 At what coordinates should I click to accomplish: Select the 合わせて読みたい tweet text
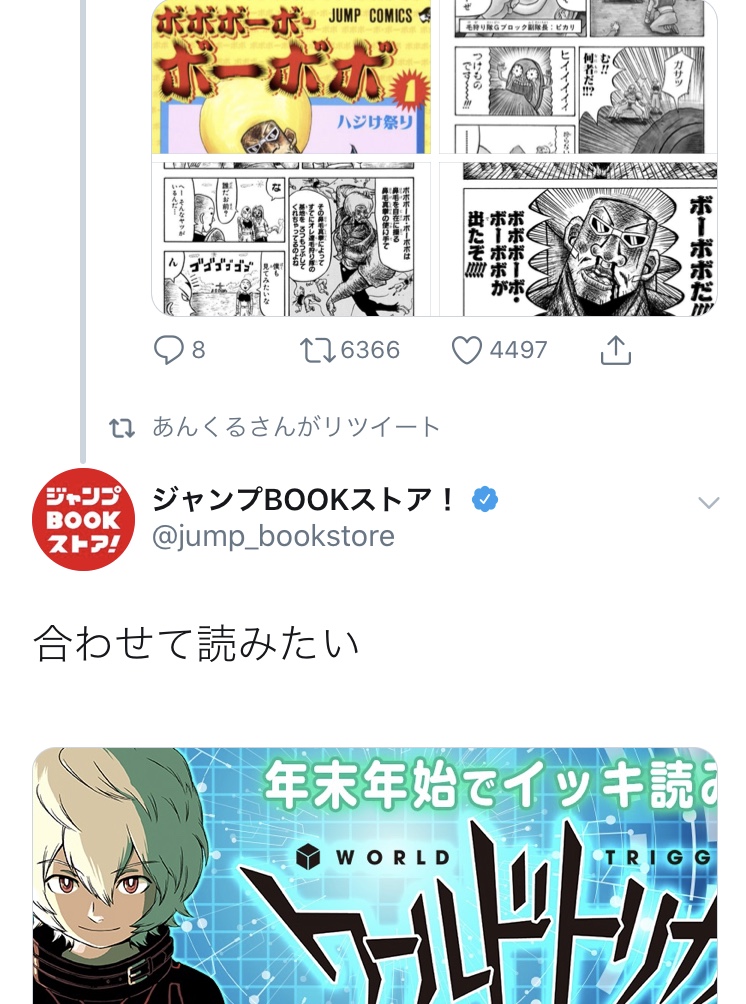click(x=196, y=644)
